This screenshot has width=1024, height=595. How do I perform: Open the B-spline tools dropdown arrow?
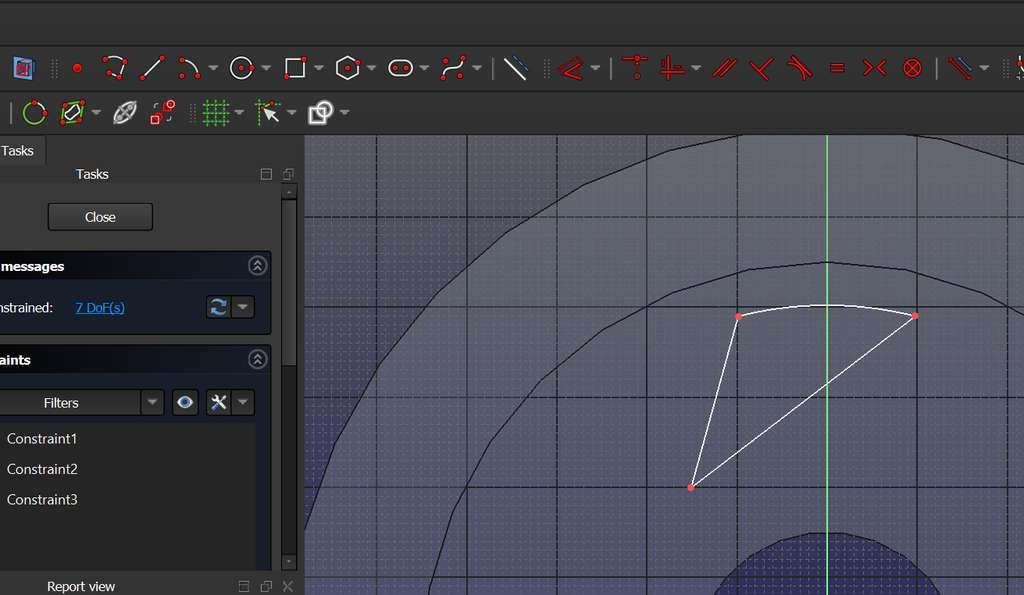477,68
